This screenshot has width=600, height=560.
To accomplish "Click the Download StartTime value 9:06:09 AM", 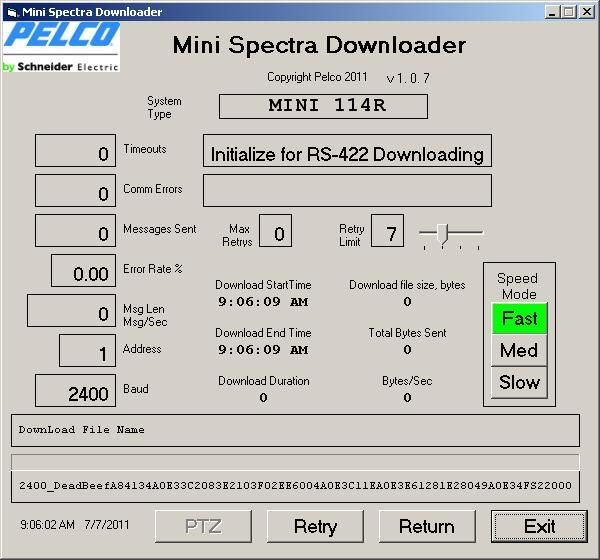I will [263, 302].
